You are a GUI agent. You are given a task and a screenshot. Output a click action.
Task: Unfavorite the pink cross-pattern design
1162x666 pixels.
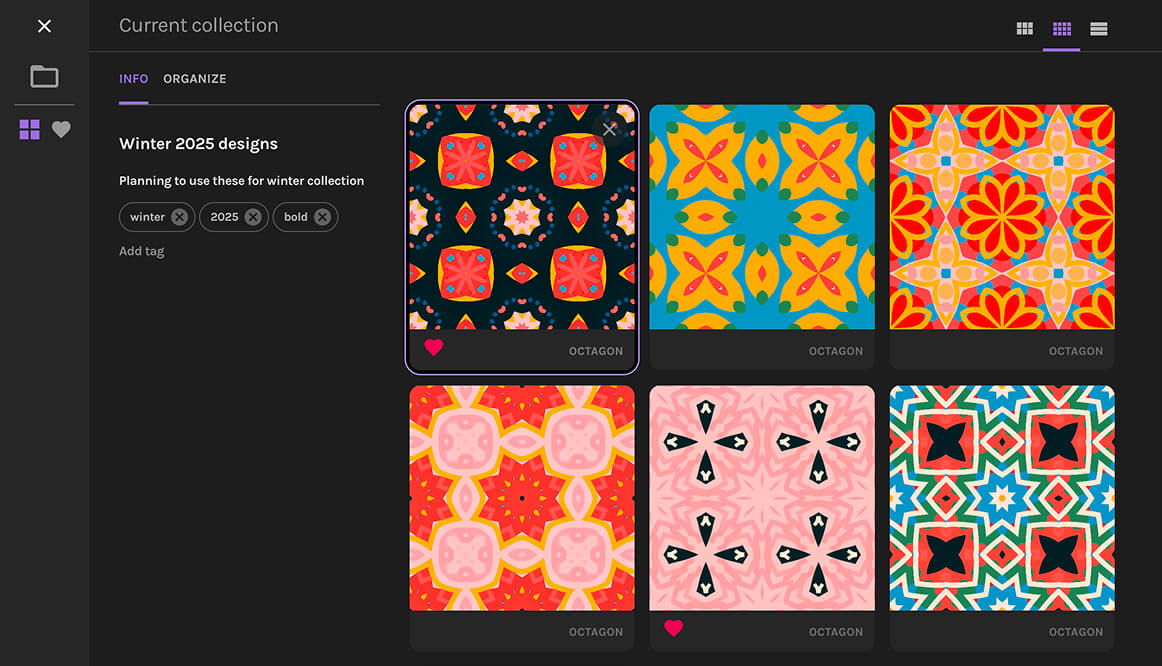point(674,628)
